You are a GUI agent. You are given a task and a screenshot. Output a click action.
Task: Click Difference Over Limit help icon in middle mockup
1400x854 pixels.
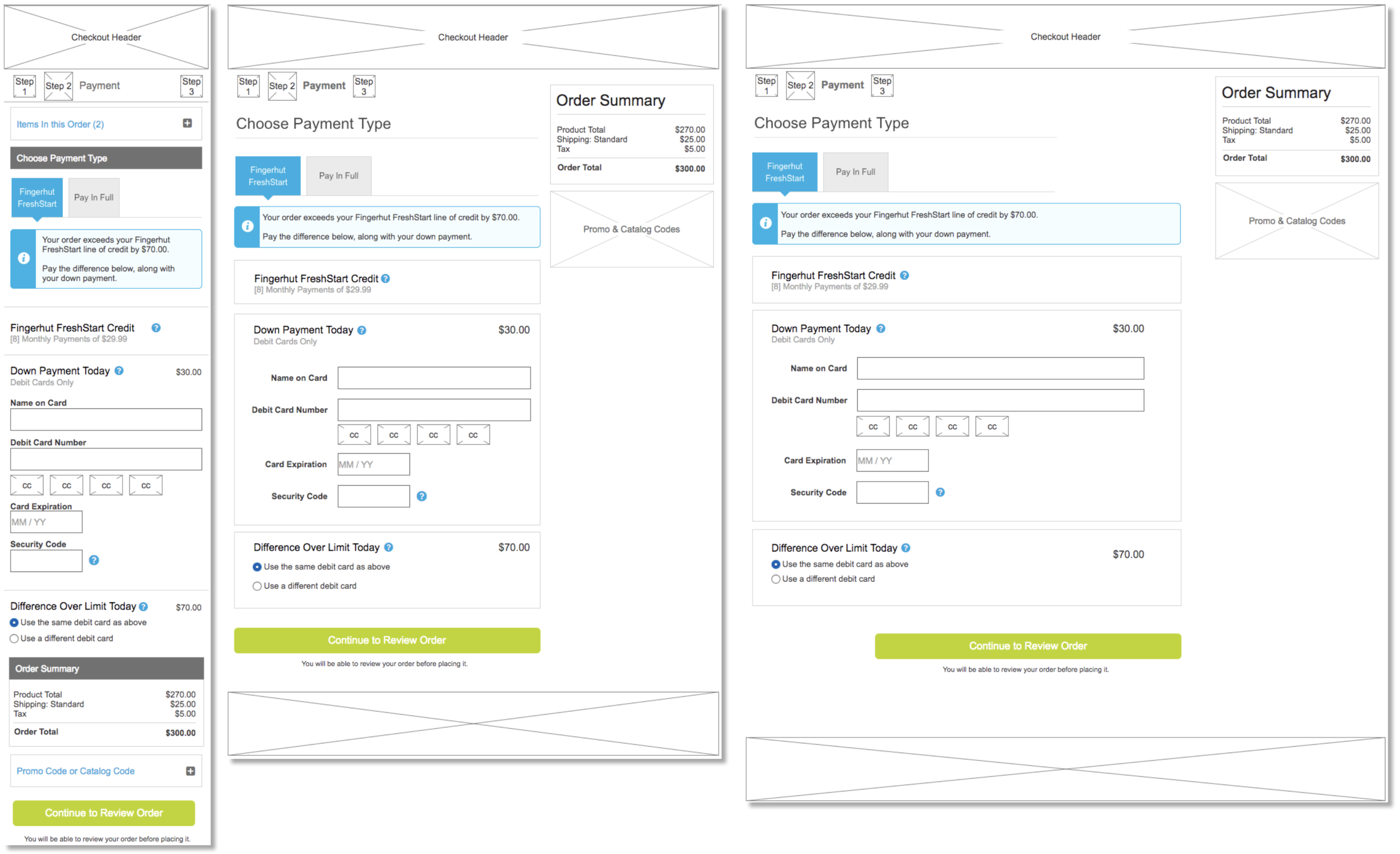point(389,547)
